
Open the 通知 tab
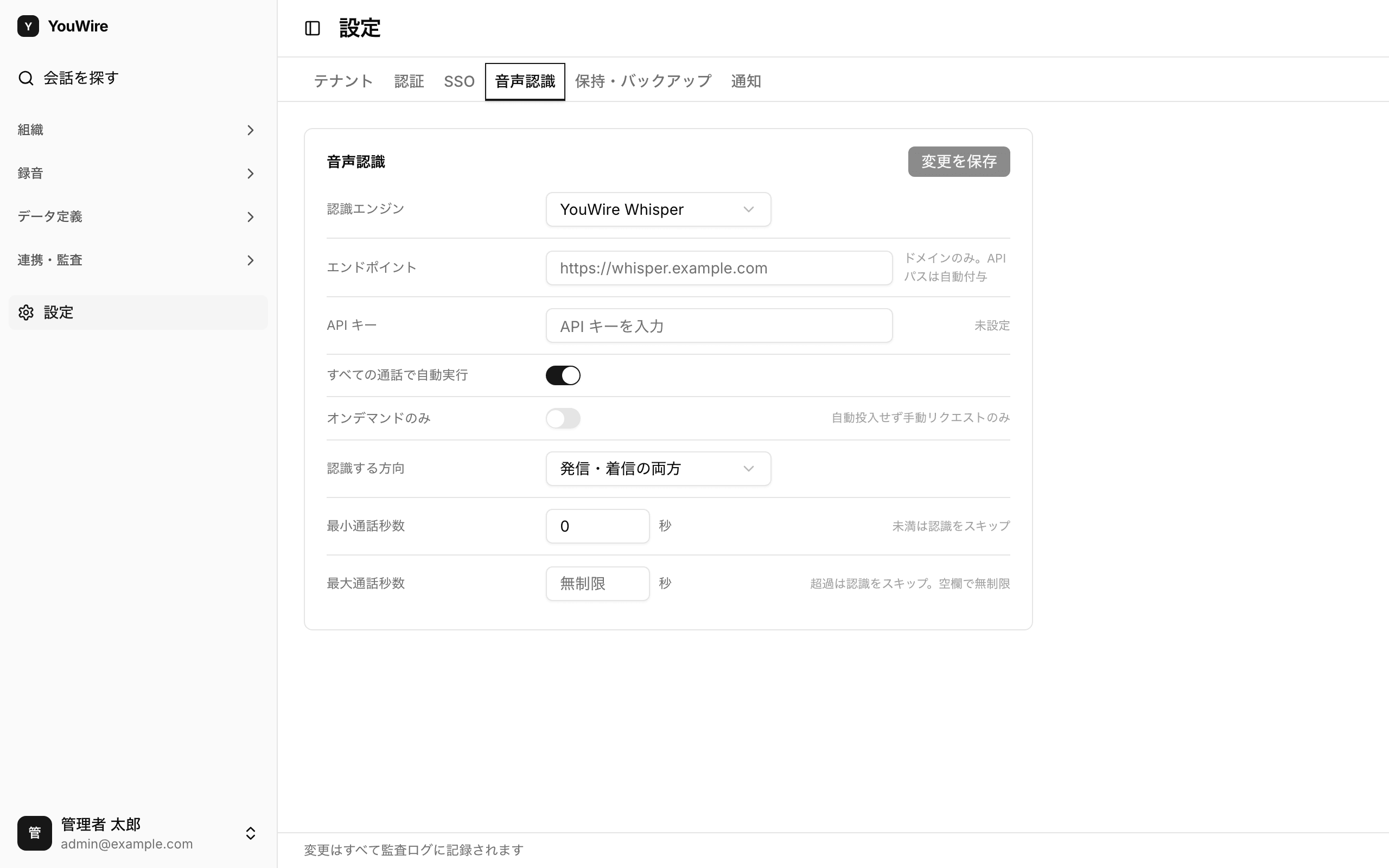pos(746,81)
